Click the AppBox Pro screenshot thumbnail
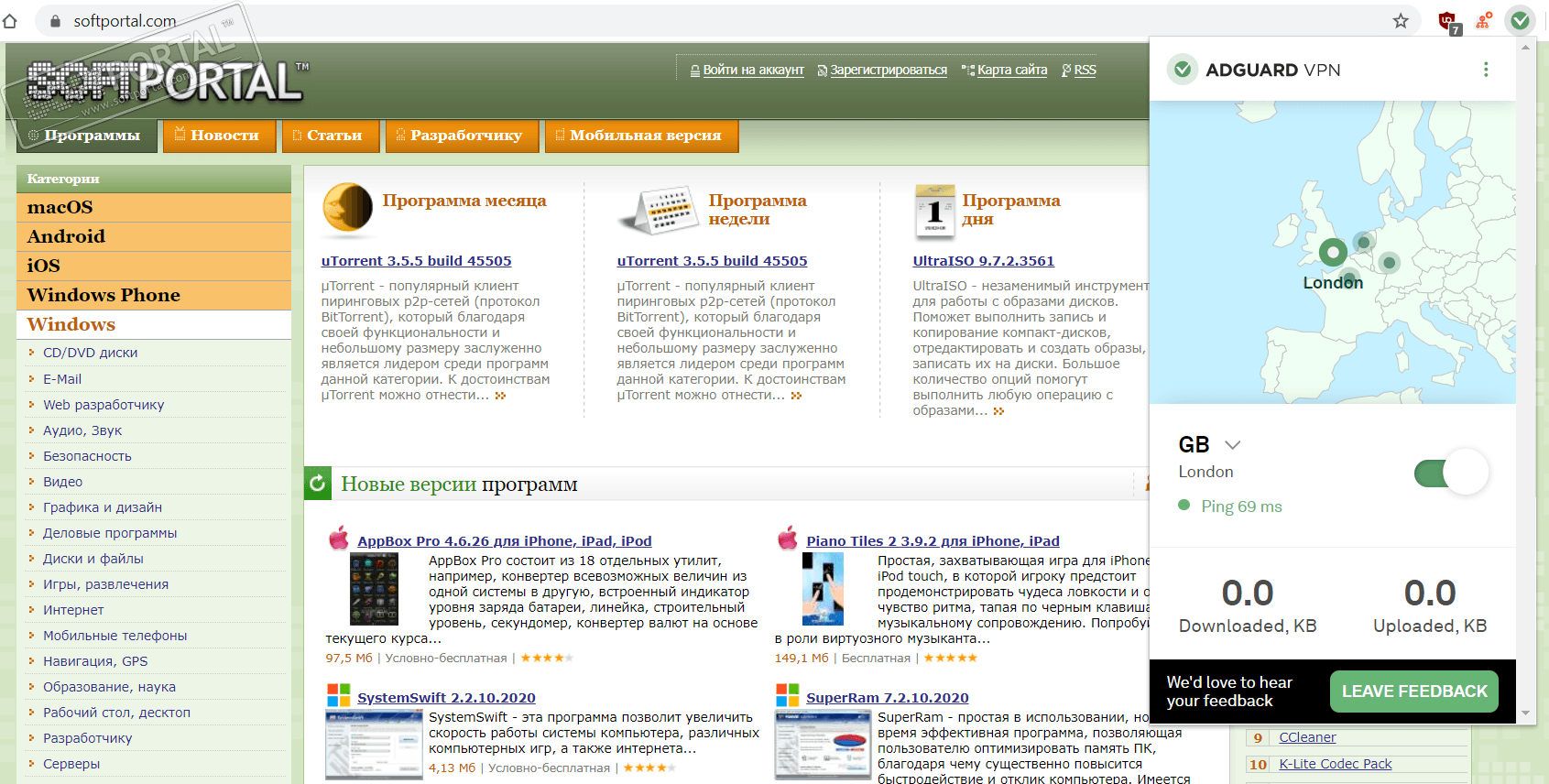The height and width of the screenshot is (784, 1549). [374, 589]
